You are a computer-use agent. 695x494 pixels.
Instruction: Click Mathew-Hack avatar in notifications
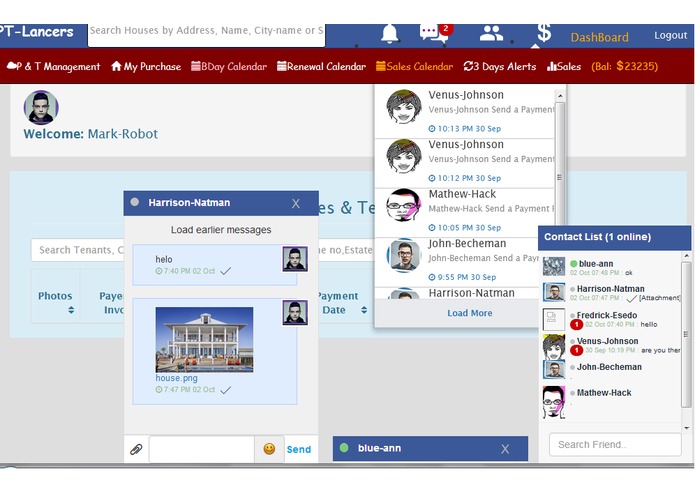(x=403, y=205)
